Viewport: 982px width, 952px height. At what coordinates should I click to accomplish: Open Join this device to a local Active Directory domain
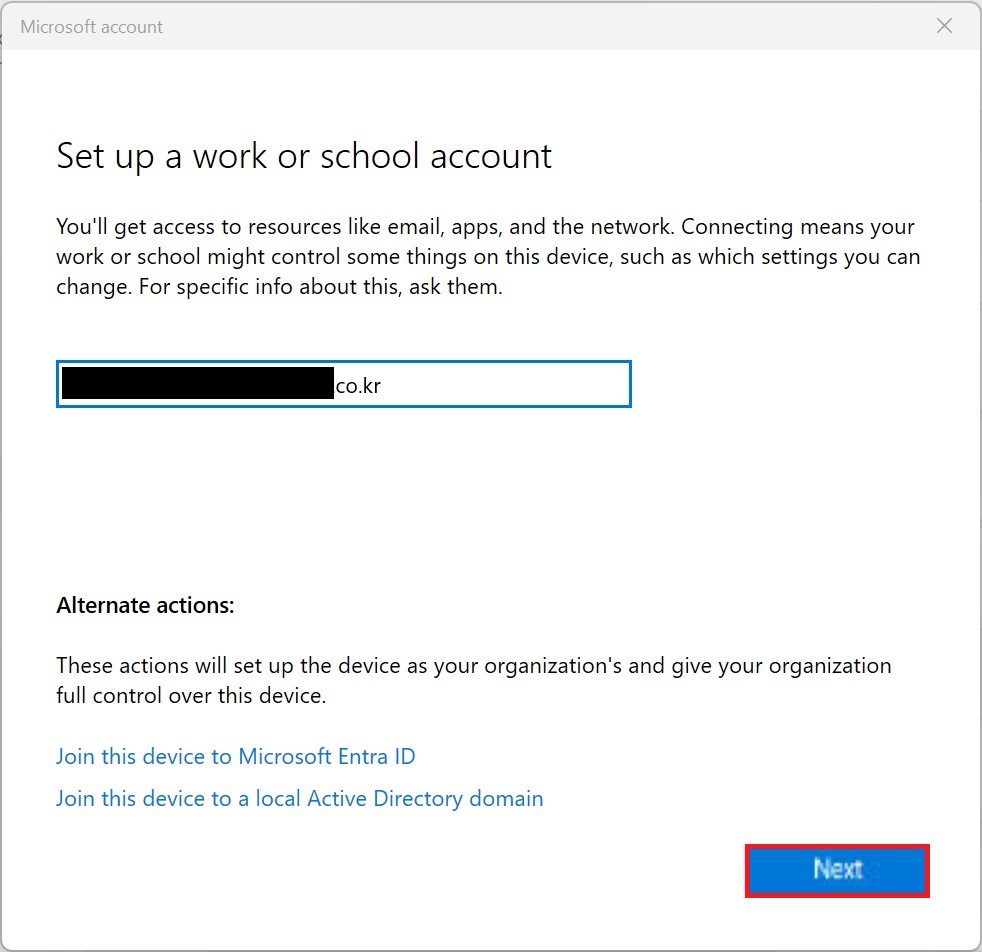[299, 798]
